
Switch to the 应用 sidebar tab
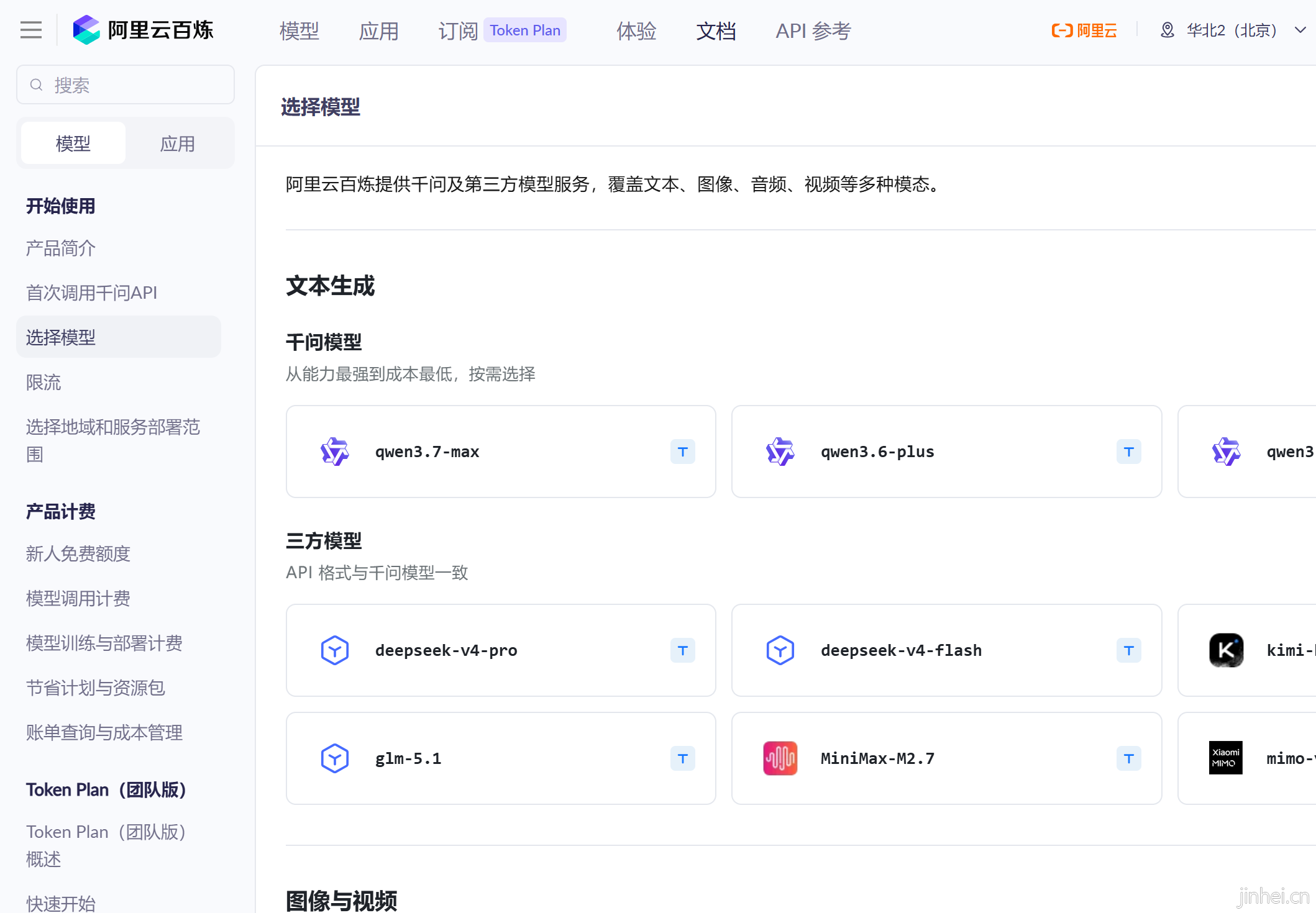[x=178, y=143]
